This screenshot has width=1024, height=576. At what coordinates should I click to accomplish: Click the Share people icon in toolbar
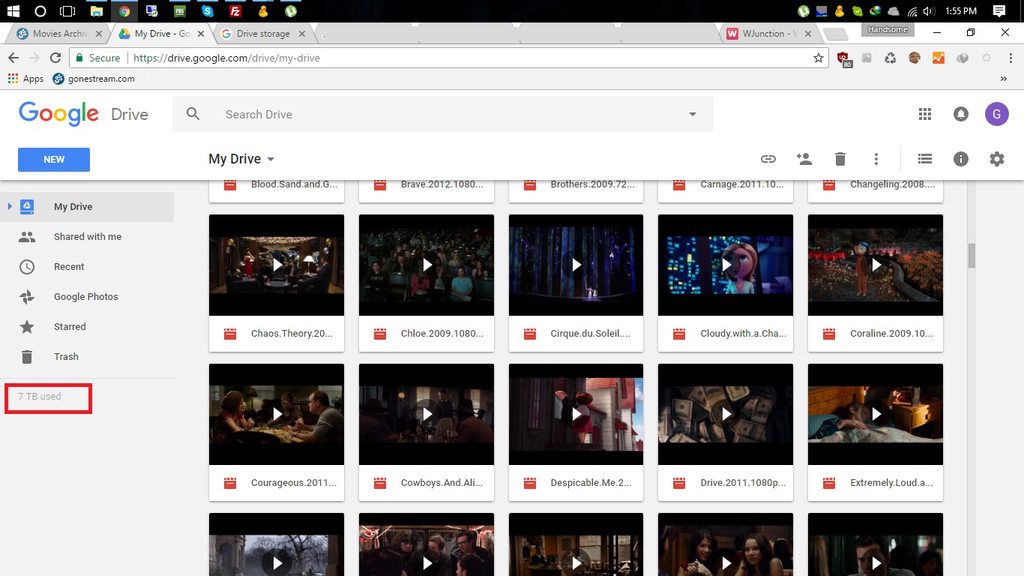(804, 159)
